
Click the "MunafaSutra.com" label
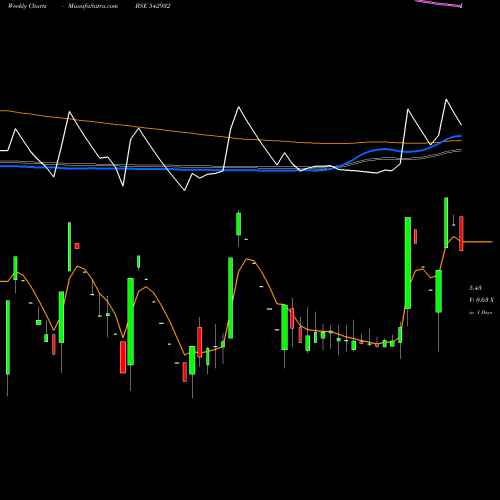coord(93,6)
